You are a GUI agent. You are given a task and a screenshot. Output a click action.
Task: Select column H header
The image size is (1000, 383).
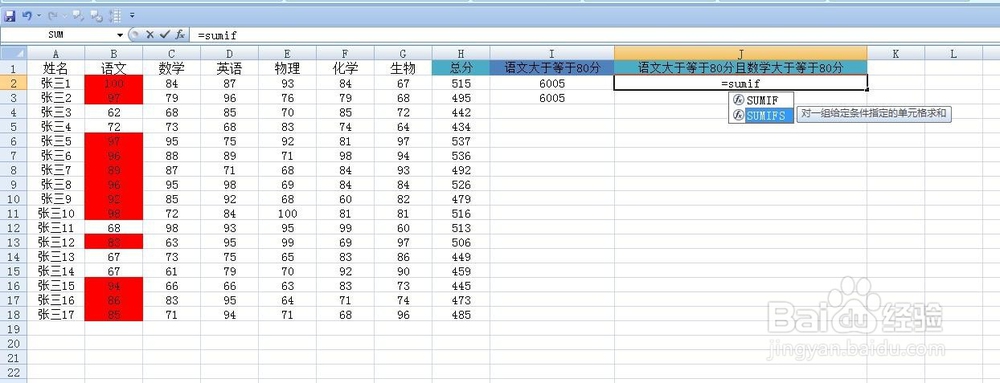(460, 54)
